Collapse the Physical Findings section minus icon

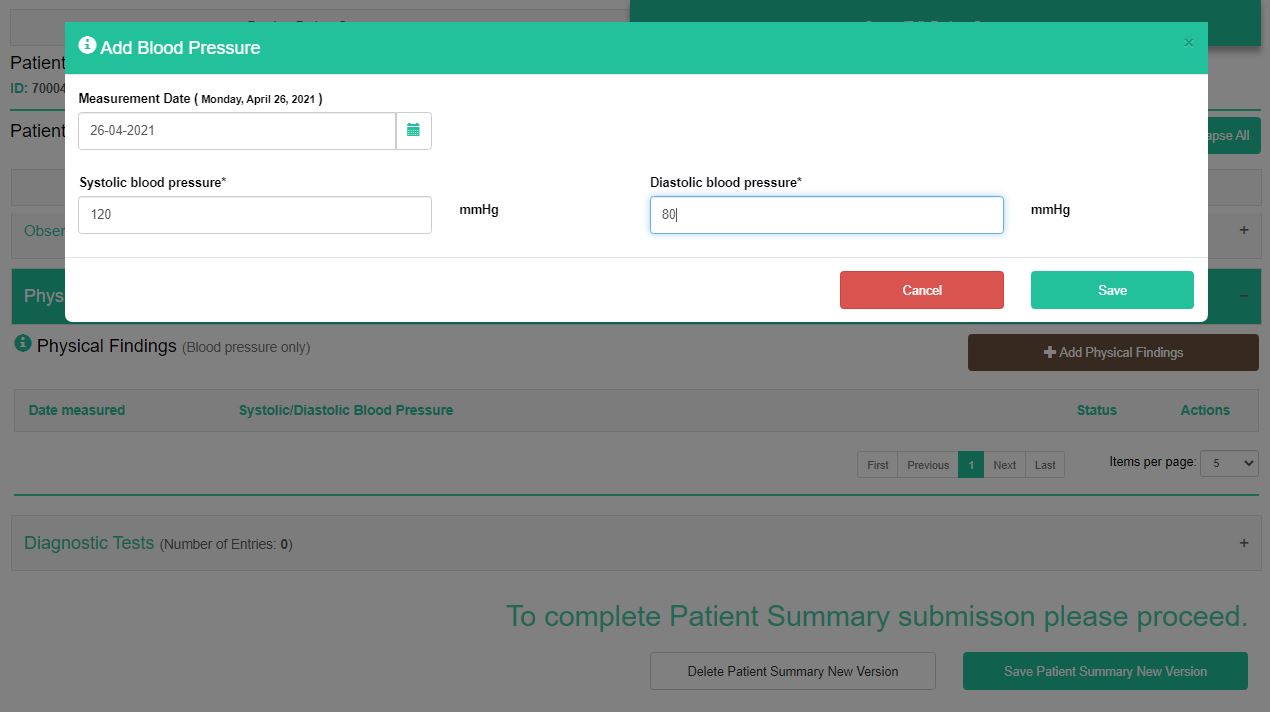(1243, 296)
